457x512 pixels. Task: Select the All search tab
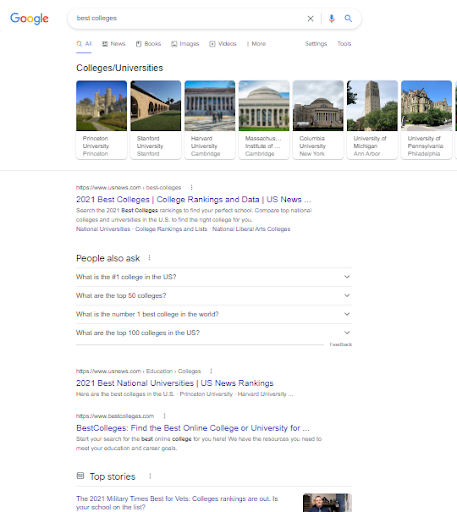(x=84, y=44)
